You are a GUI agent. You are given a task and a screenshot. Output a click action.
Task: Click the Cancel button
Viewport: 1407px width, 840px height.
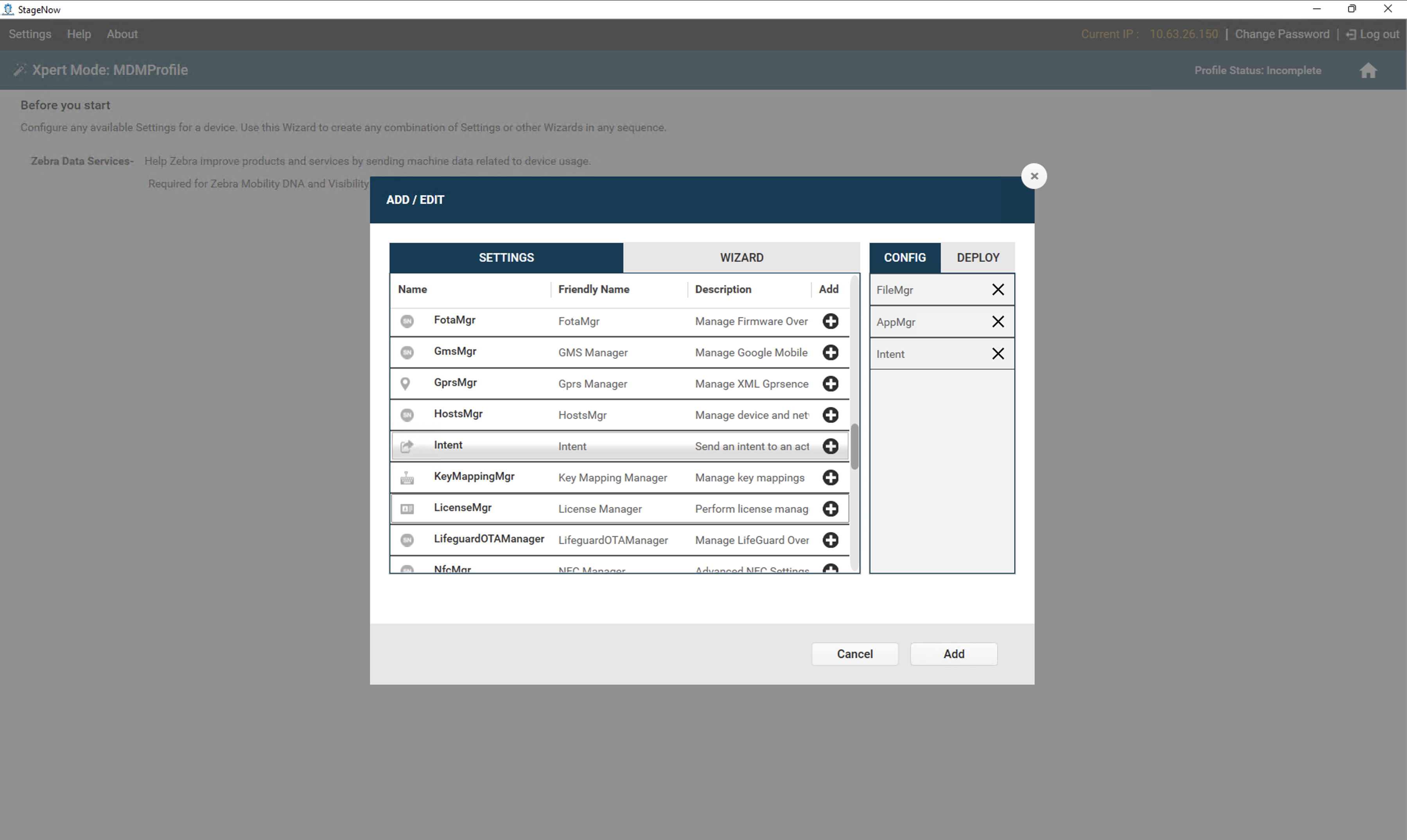854,654
